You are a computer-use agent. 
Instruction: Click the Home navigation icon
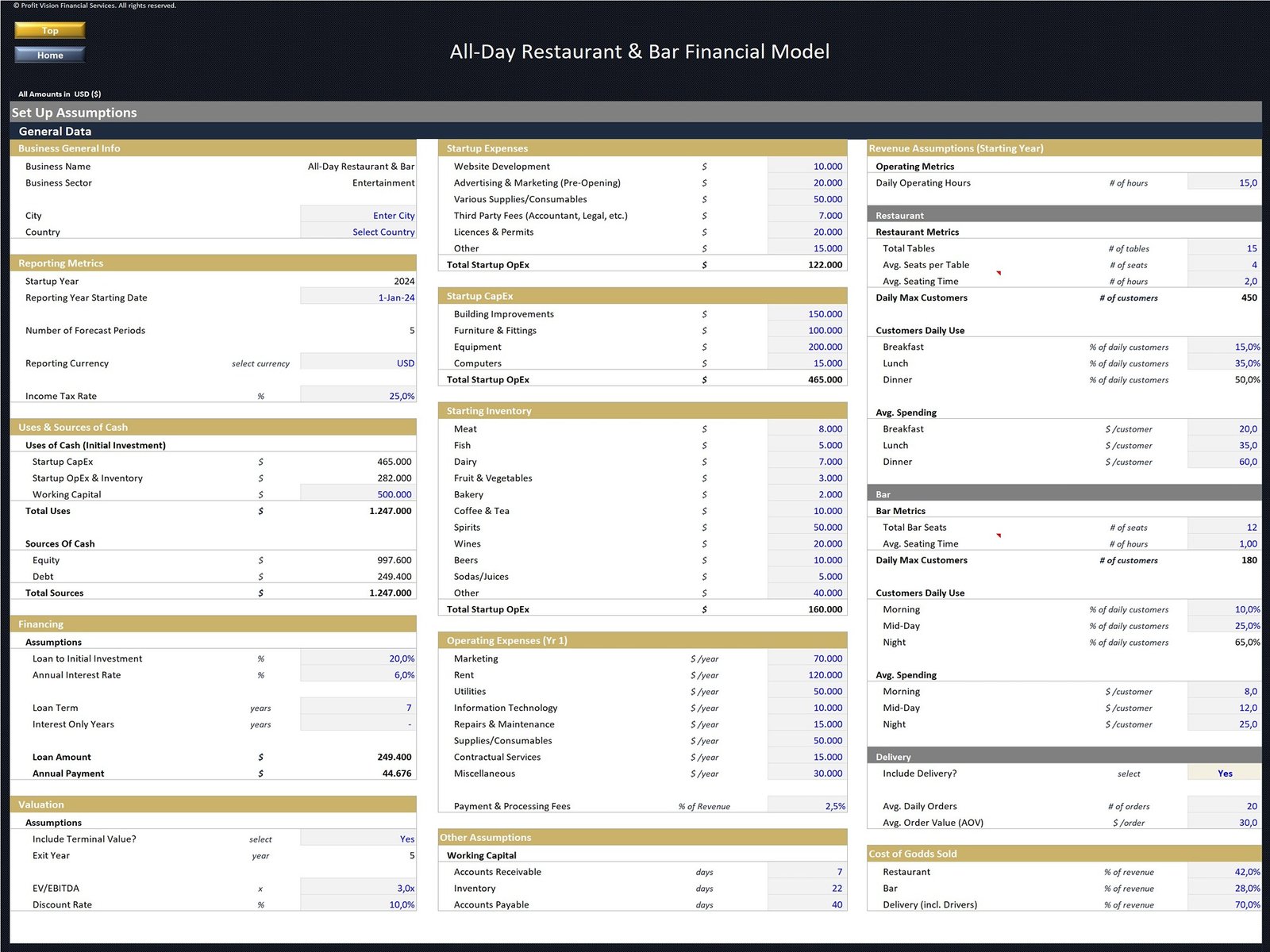click(49, 55)
